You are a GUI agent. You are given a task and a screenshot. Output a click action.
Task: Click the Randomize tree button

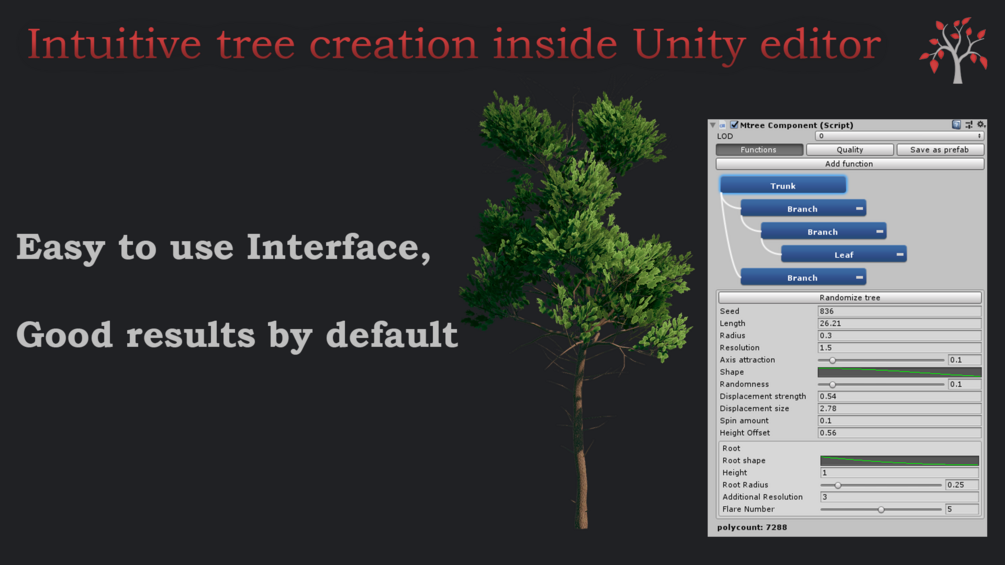[x=849, y=297]
